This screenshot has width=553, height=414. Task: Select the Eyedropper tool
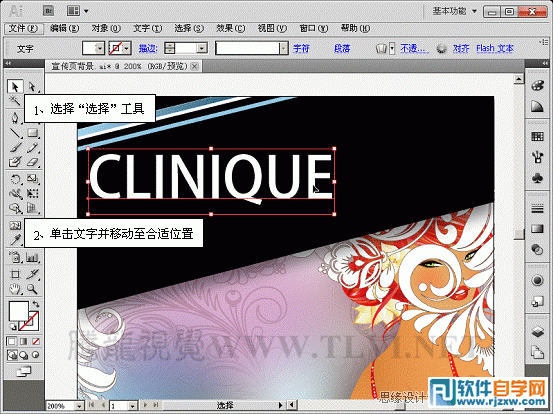[x=15, y=240]
